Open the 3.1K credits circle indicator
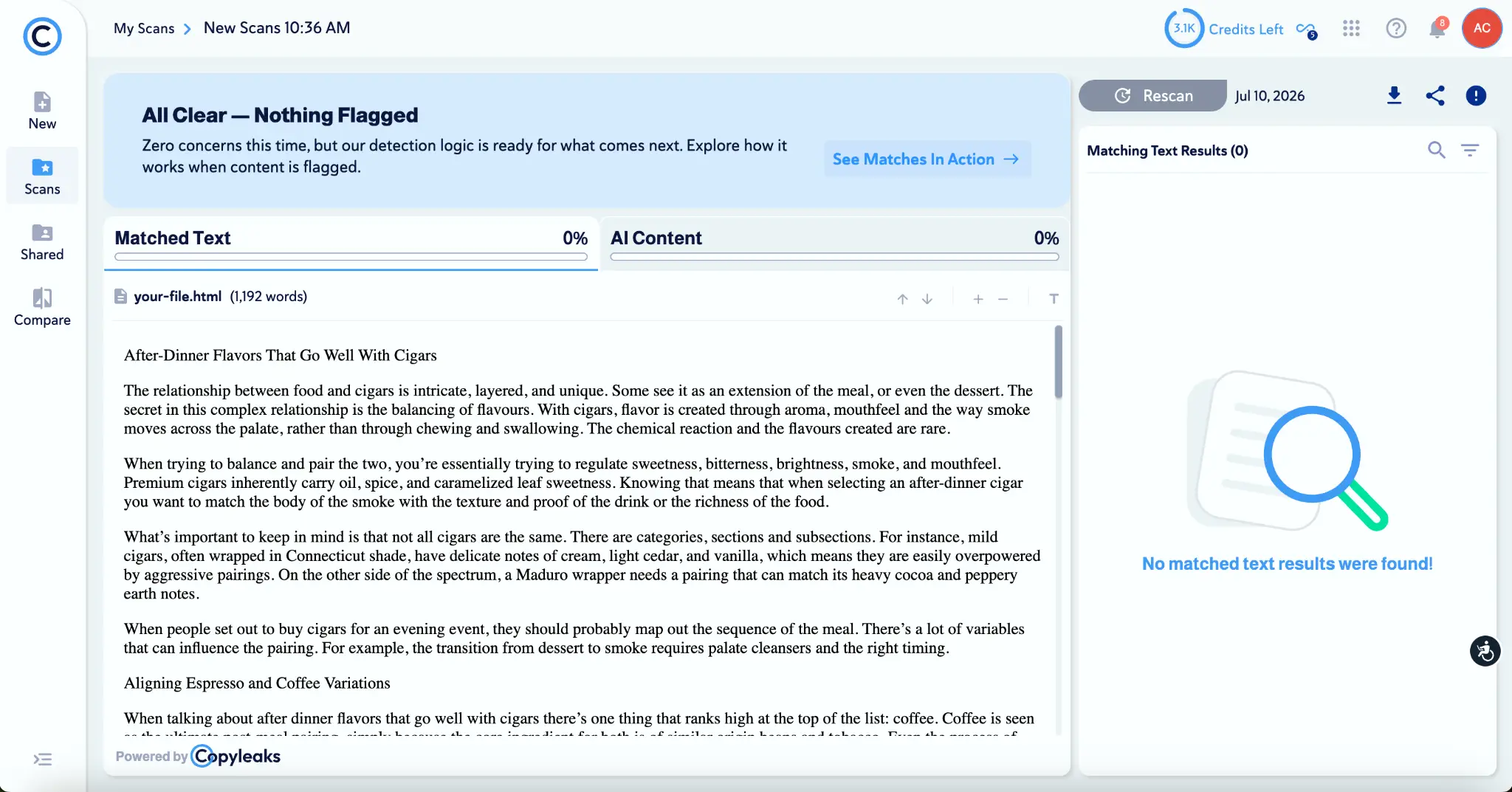 1183,28
